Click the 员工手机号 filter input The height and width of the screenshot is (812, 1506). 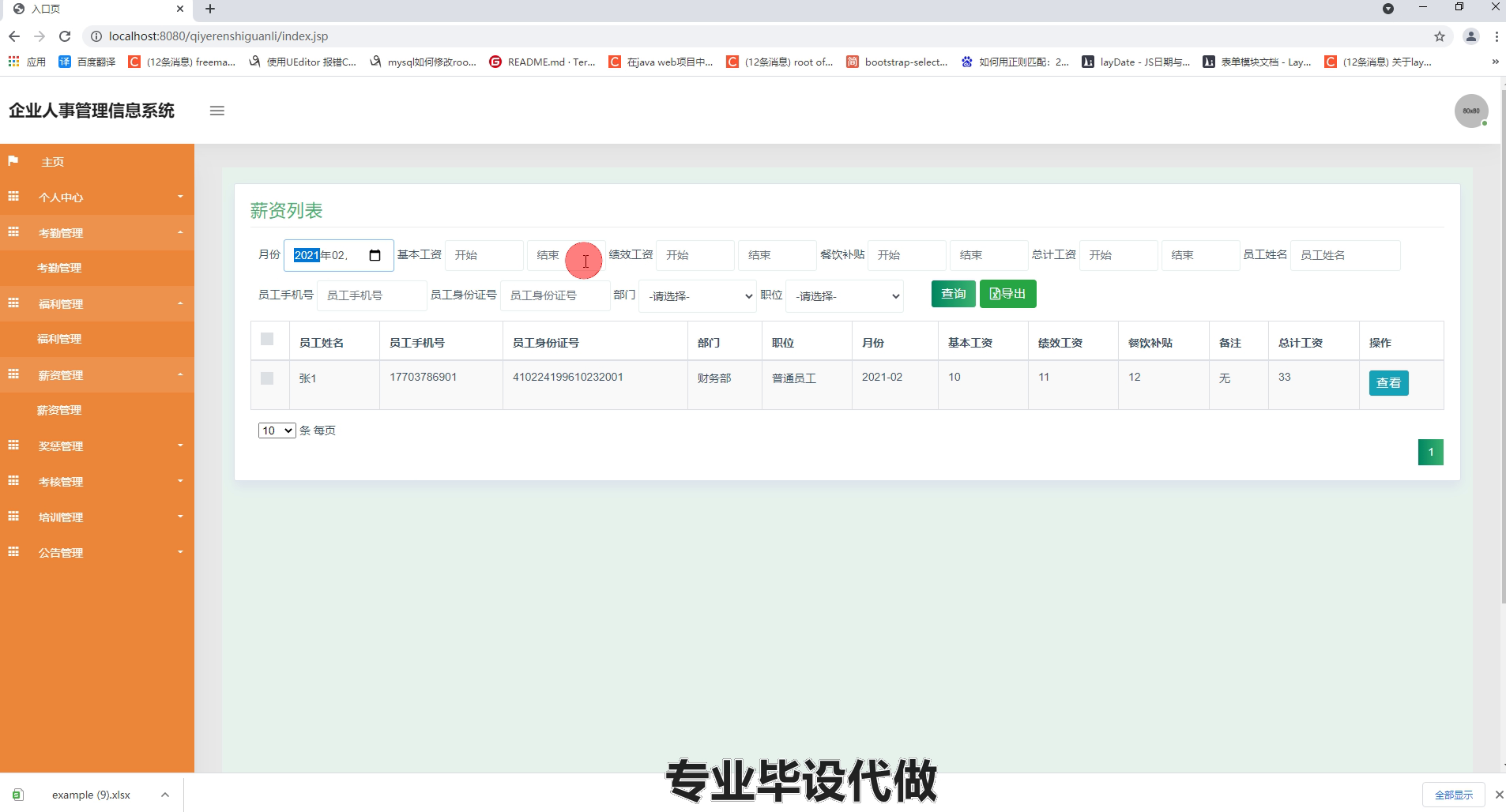point(371,295)
